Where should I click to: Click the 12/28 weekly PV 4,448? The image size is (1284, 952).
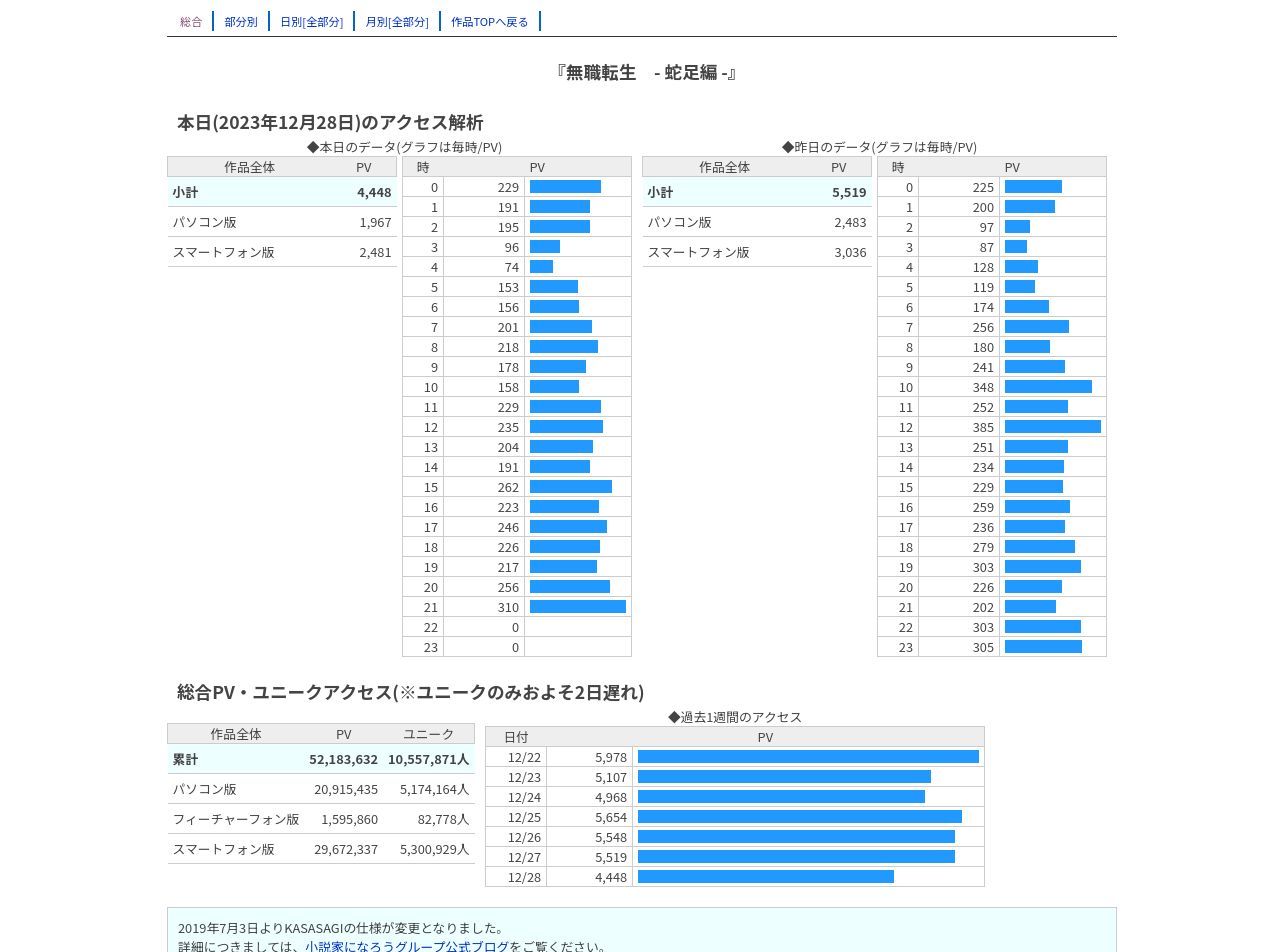611,877
